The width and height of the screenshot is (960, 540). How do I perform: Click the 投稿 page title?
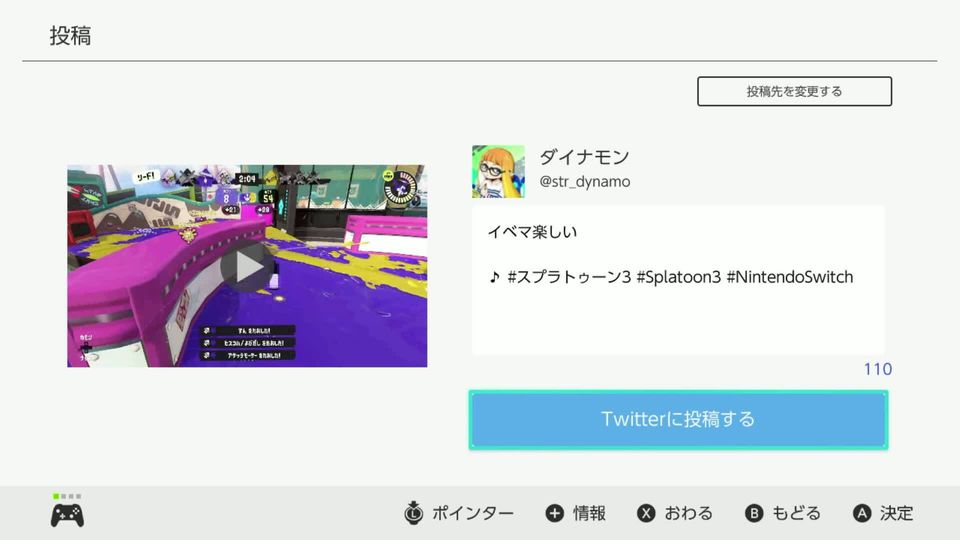click(x=70, y=36)
